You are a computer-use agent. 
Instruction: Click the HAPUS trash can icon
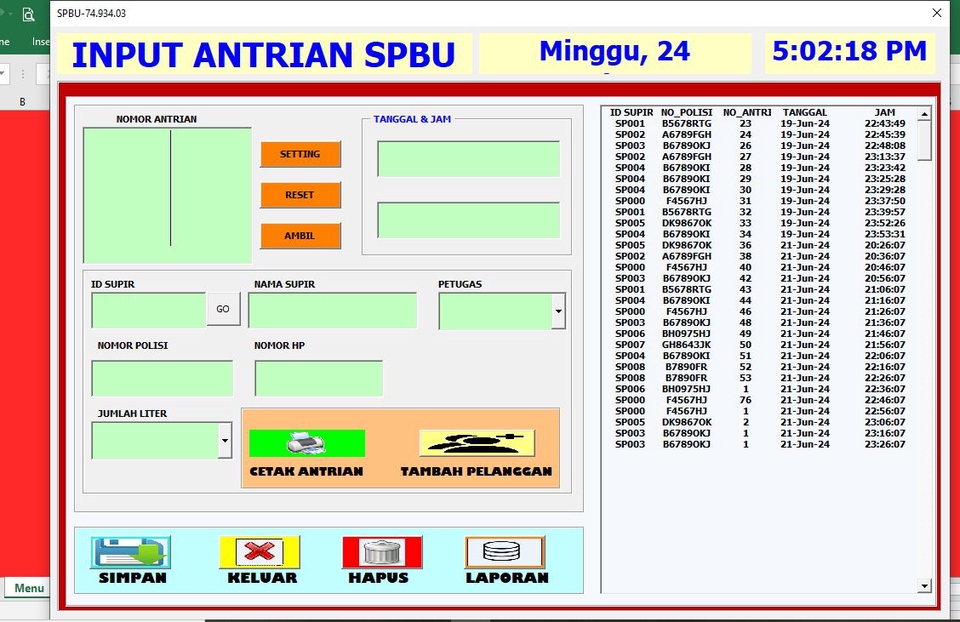pyautogui.click(x=381, y=550)
